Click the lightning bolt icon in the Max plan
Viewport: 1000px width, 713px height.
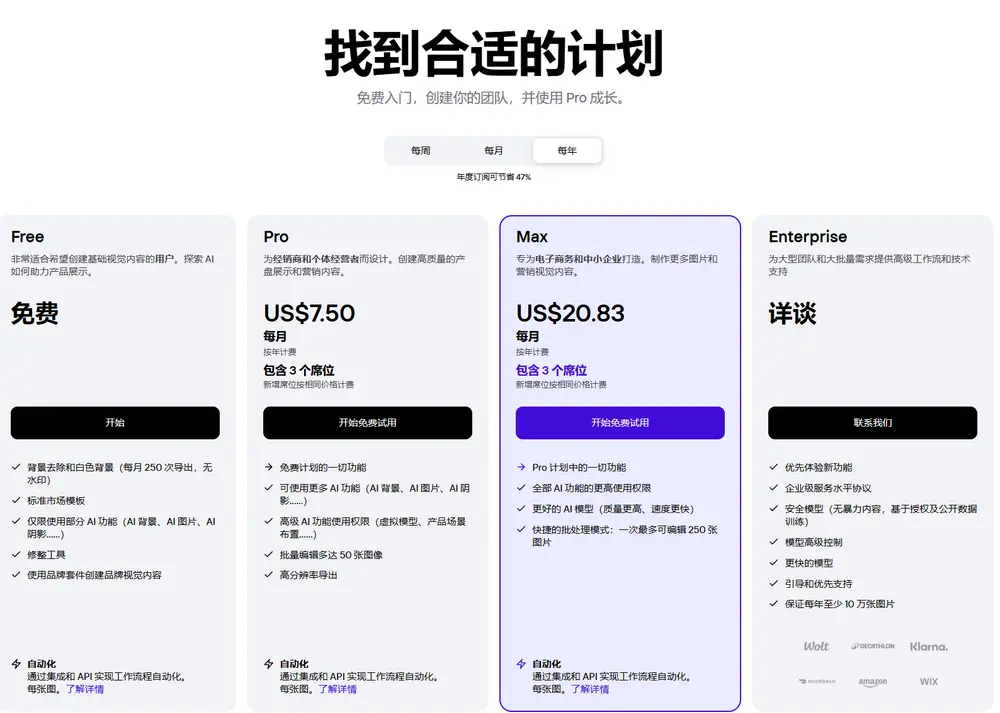[x=521, y=664]
